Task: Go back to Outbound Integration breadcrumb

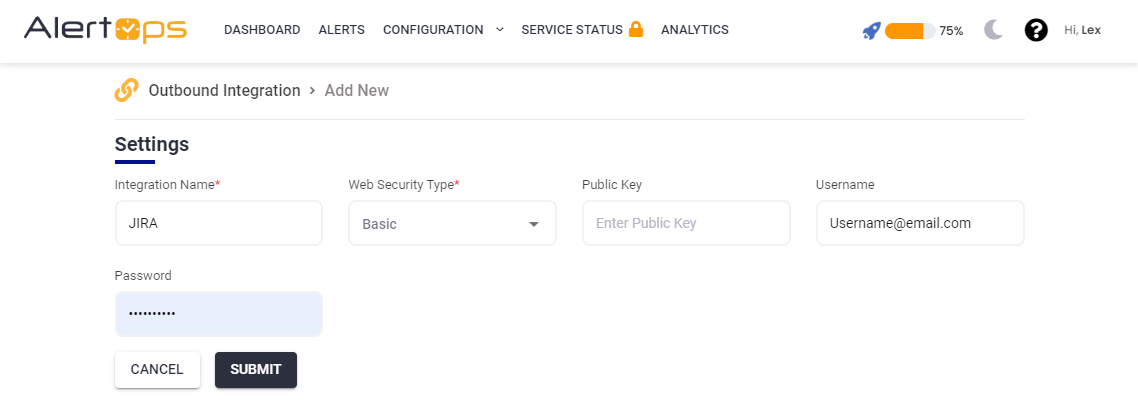Action: pyautogui.click(x=224, y=90)
